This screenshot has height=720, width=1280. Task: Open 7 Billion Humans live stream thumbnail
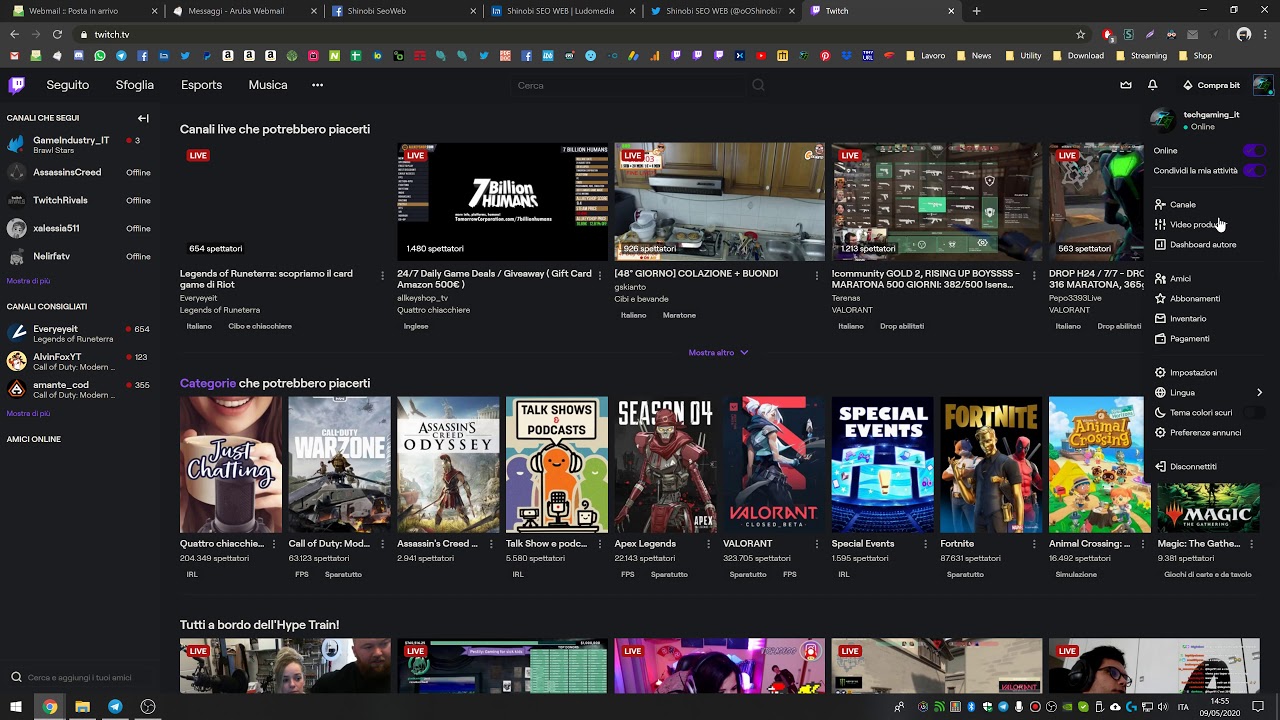pyautogui.click(x=502, y=202)
